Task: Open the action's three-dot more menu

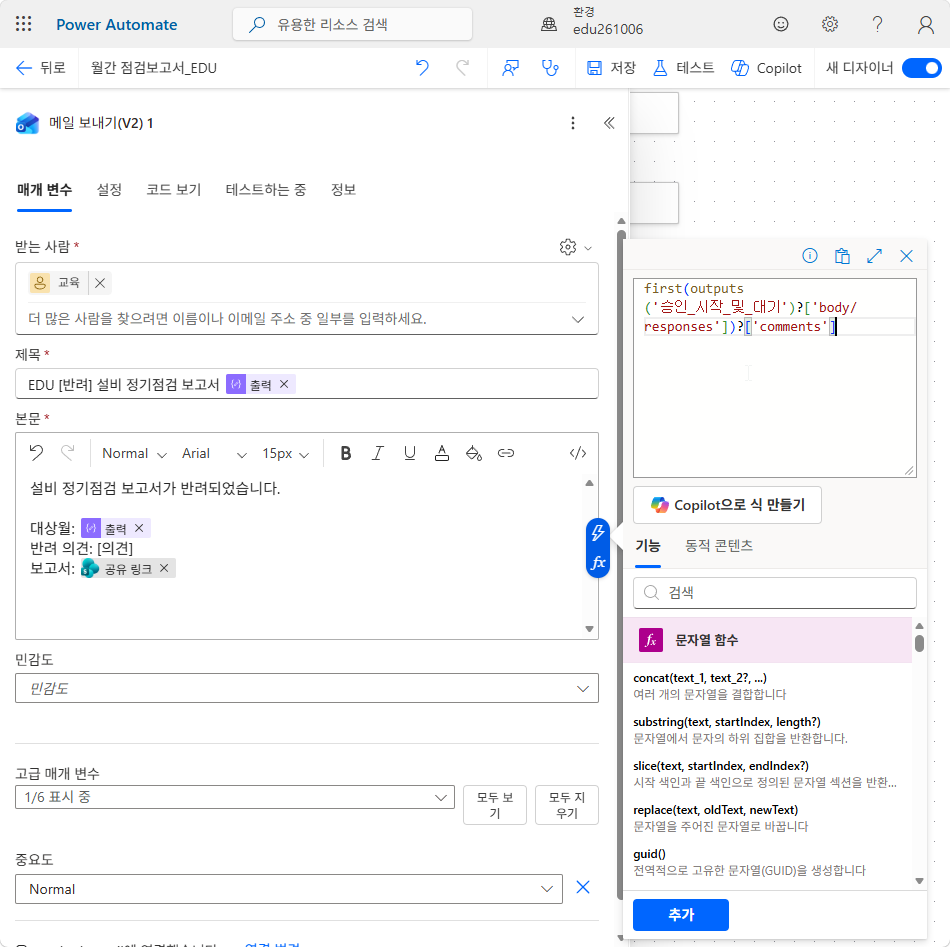Action: [573, 123]
